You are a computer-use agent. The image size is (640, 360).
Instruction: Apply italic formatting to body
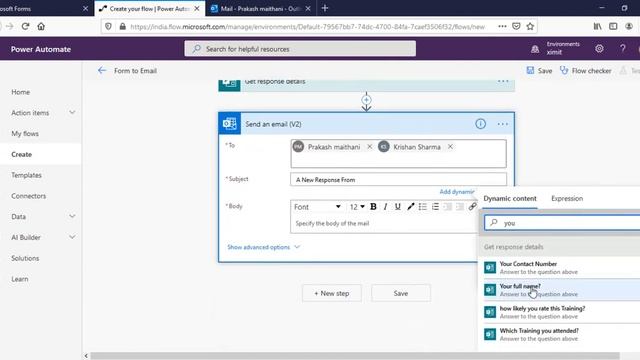click(x=385, y=207)
